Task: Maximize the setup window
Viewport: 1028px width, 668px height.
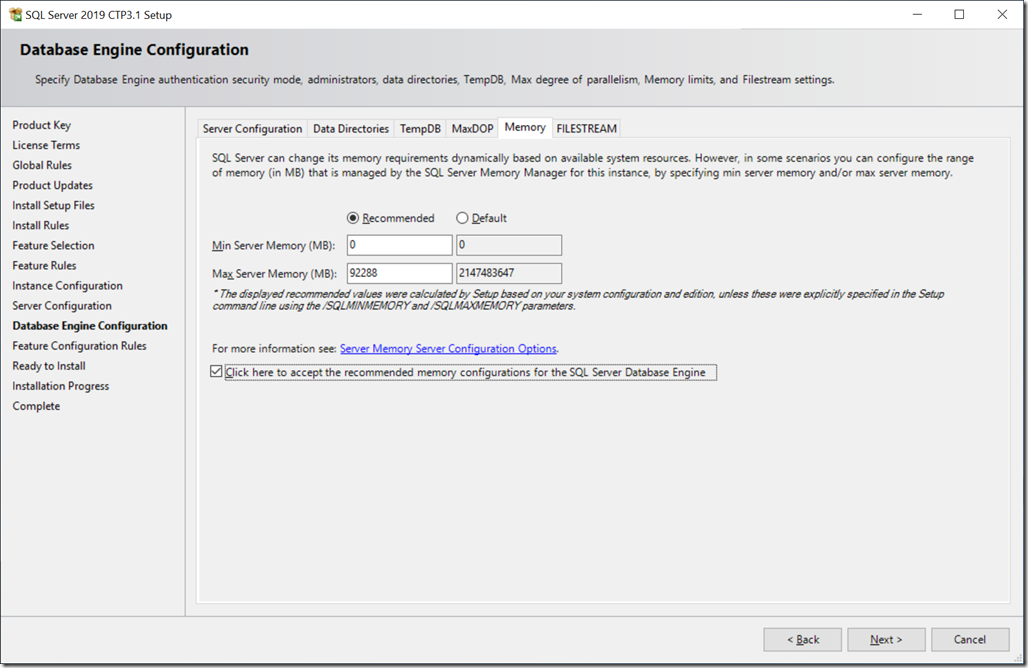Action: click(x=959, y=14)
